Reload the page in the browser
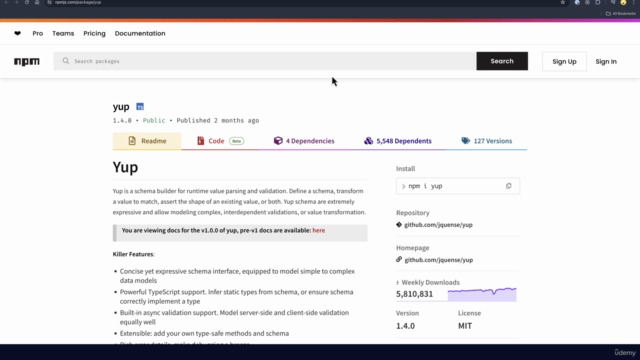640x360 pixels. [27, 2]
